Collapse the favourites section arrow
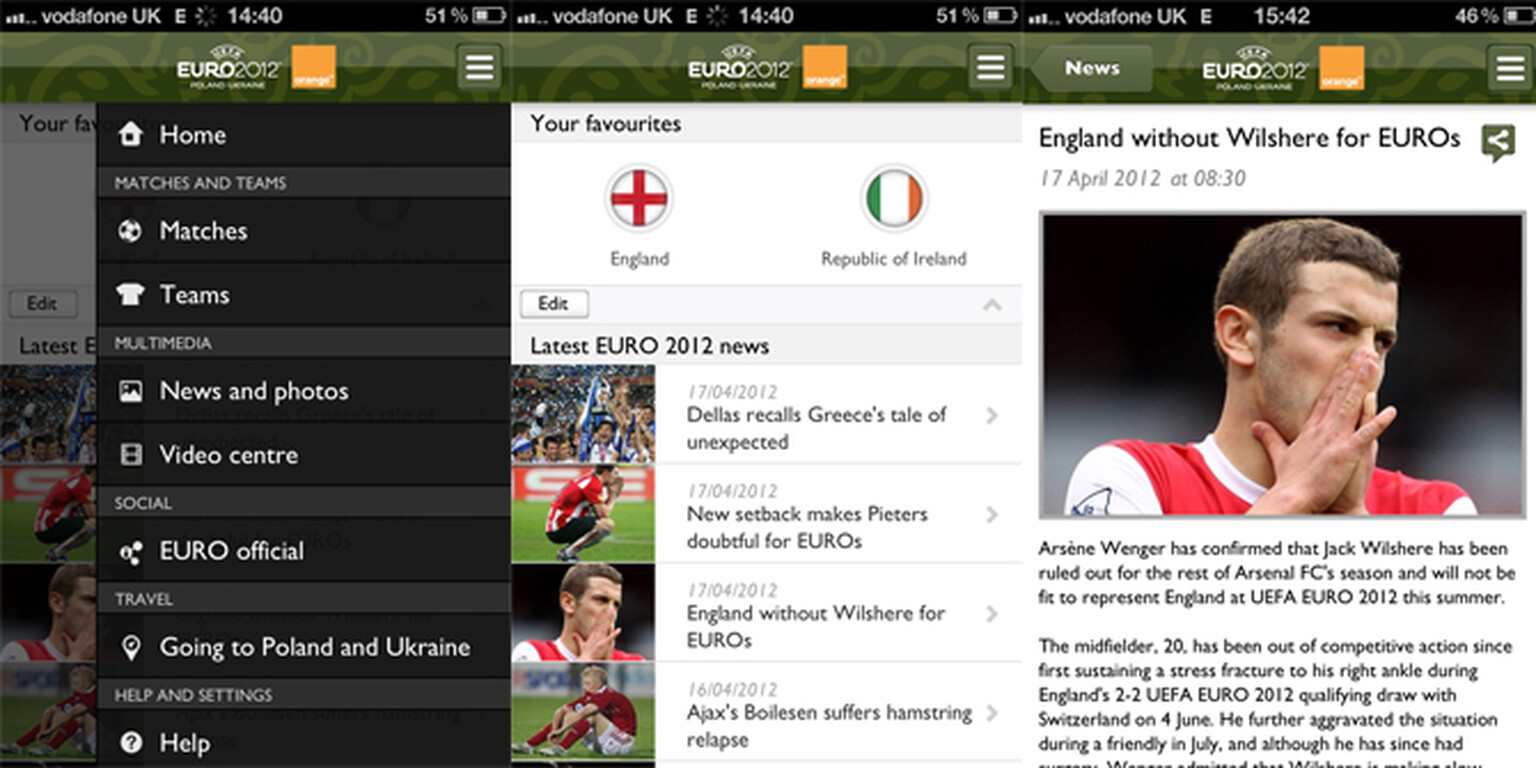Image resolution: width=1536 pixels, height=768 pixels. [992, 304]
